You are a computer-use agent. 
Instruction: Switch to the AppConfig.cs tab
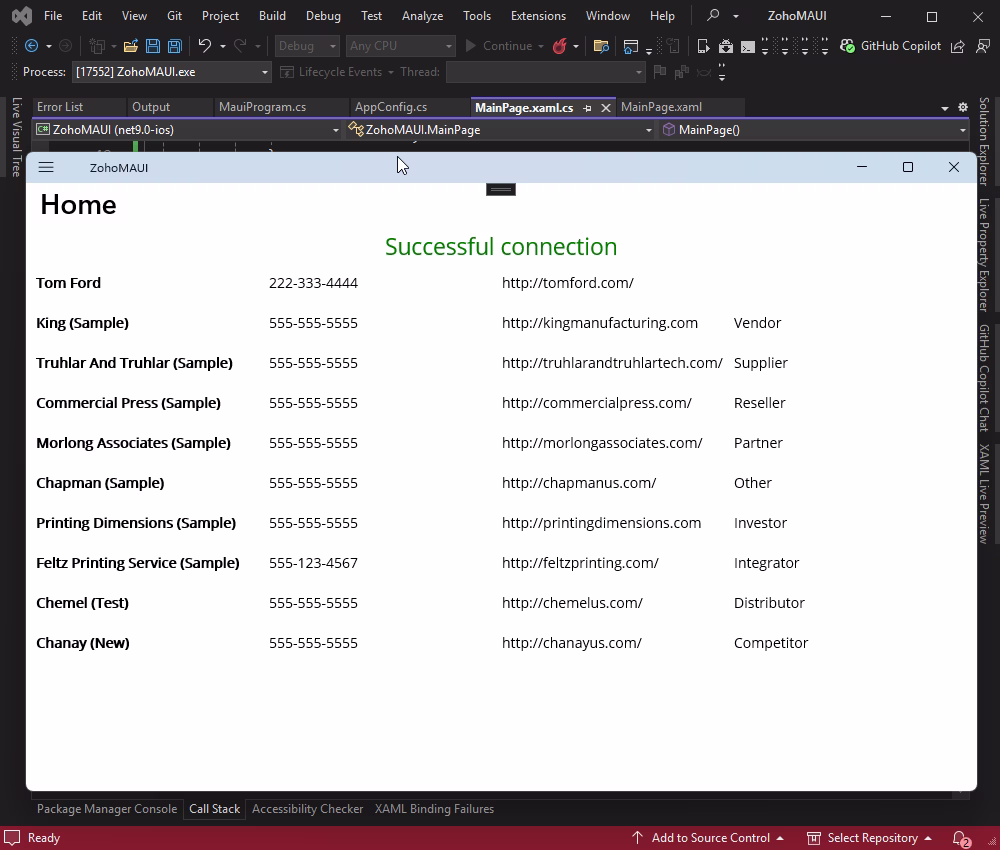click(x=391, y=107)
